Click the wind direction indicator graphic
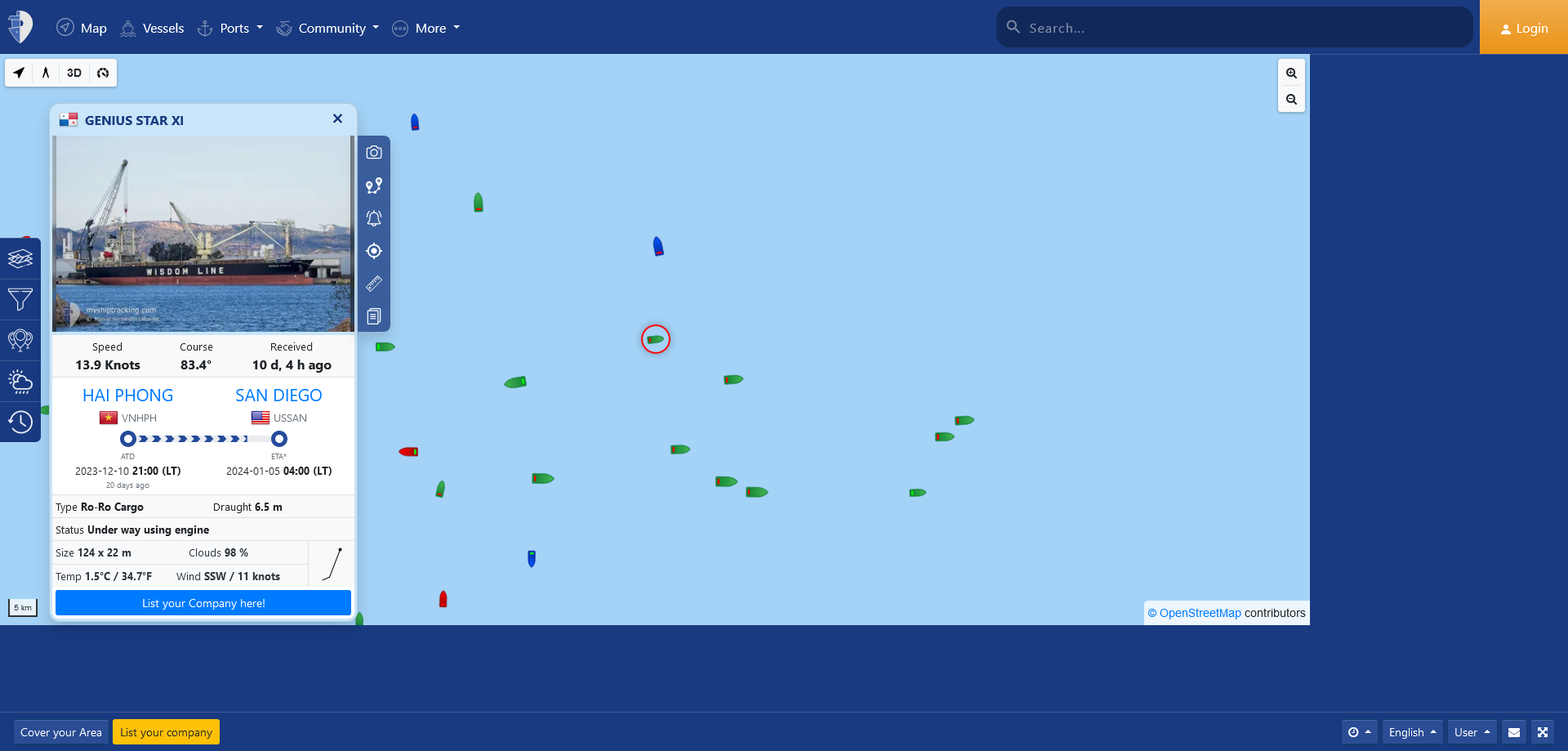Viewport: 1568px width, 751px height. 332,564
